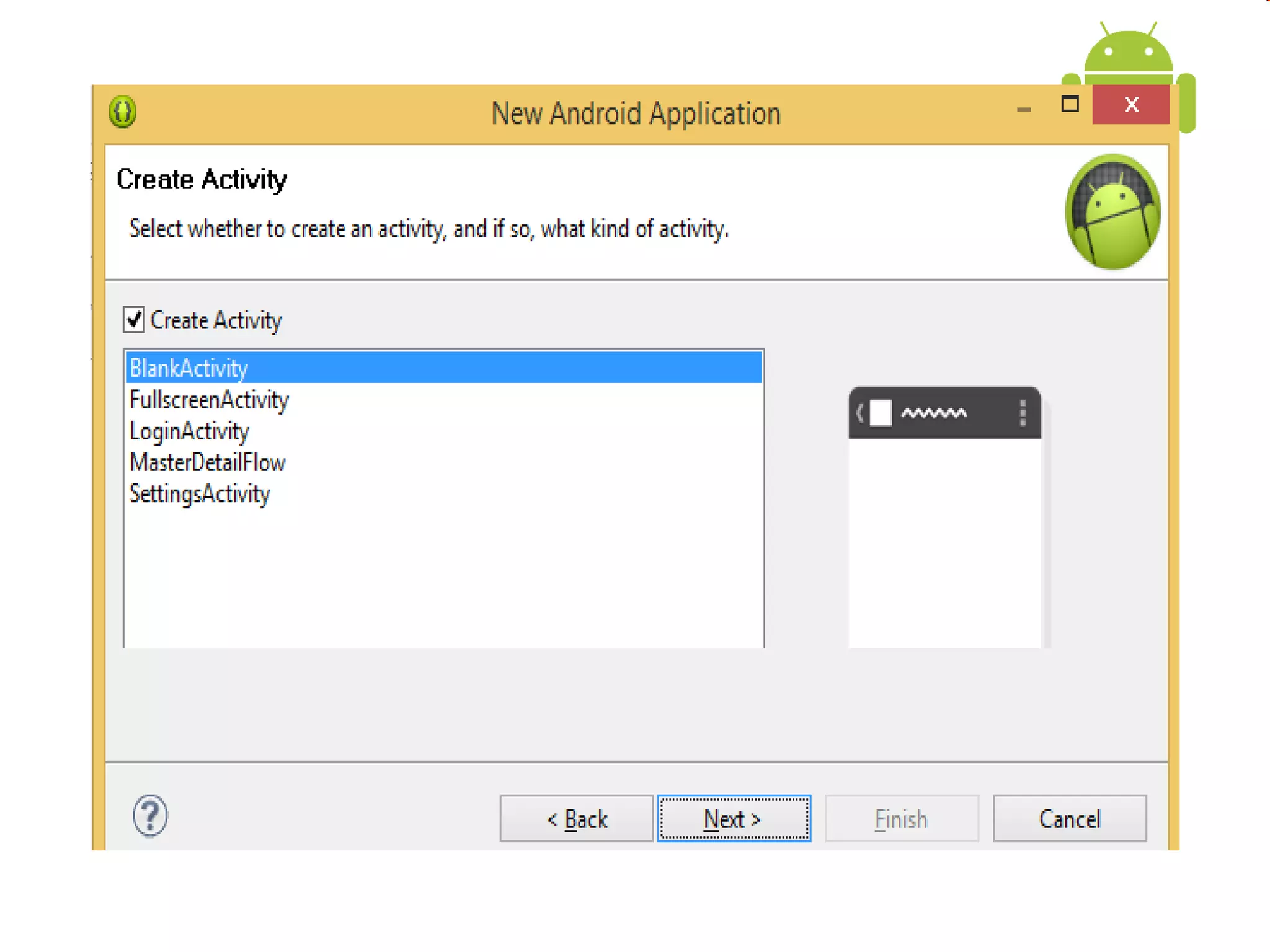The width and height of the screenshot is (1270, 952).
Task: Select BlankActivity from the list
Action: (189, 368)
